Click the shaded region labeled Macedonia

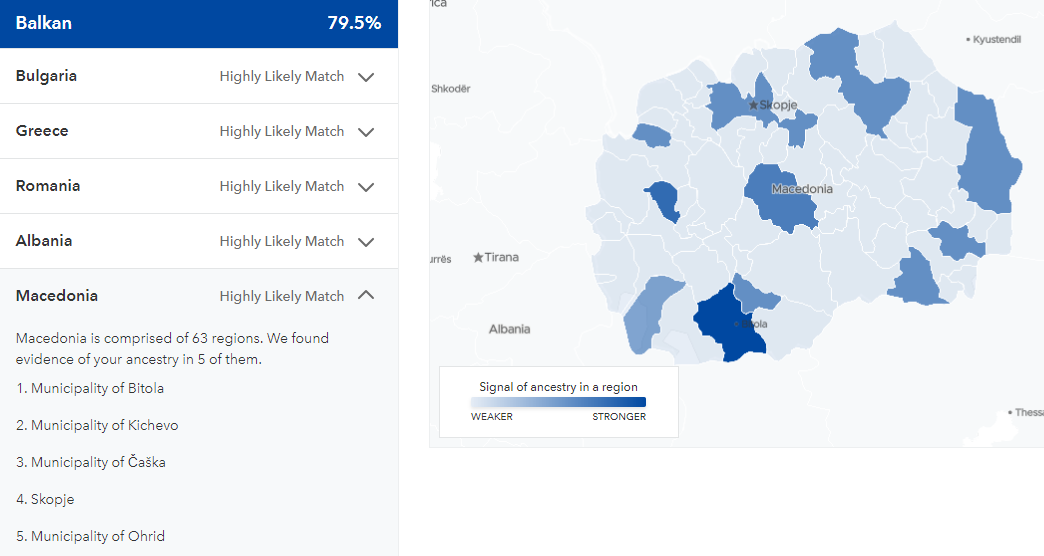780,198
